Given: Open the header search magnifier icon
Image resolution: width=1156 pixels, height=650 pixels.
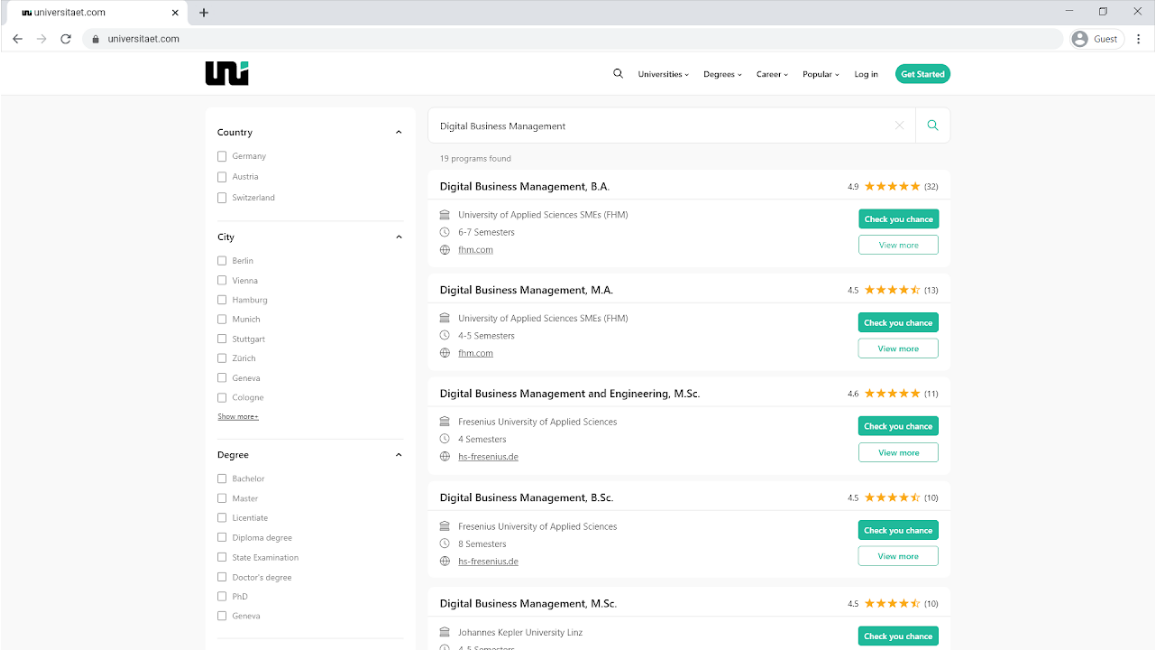Looking at the screenshot, I should (618, 74).
